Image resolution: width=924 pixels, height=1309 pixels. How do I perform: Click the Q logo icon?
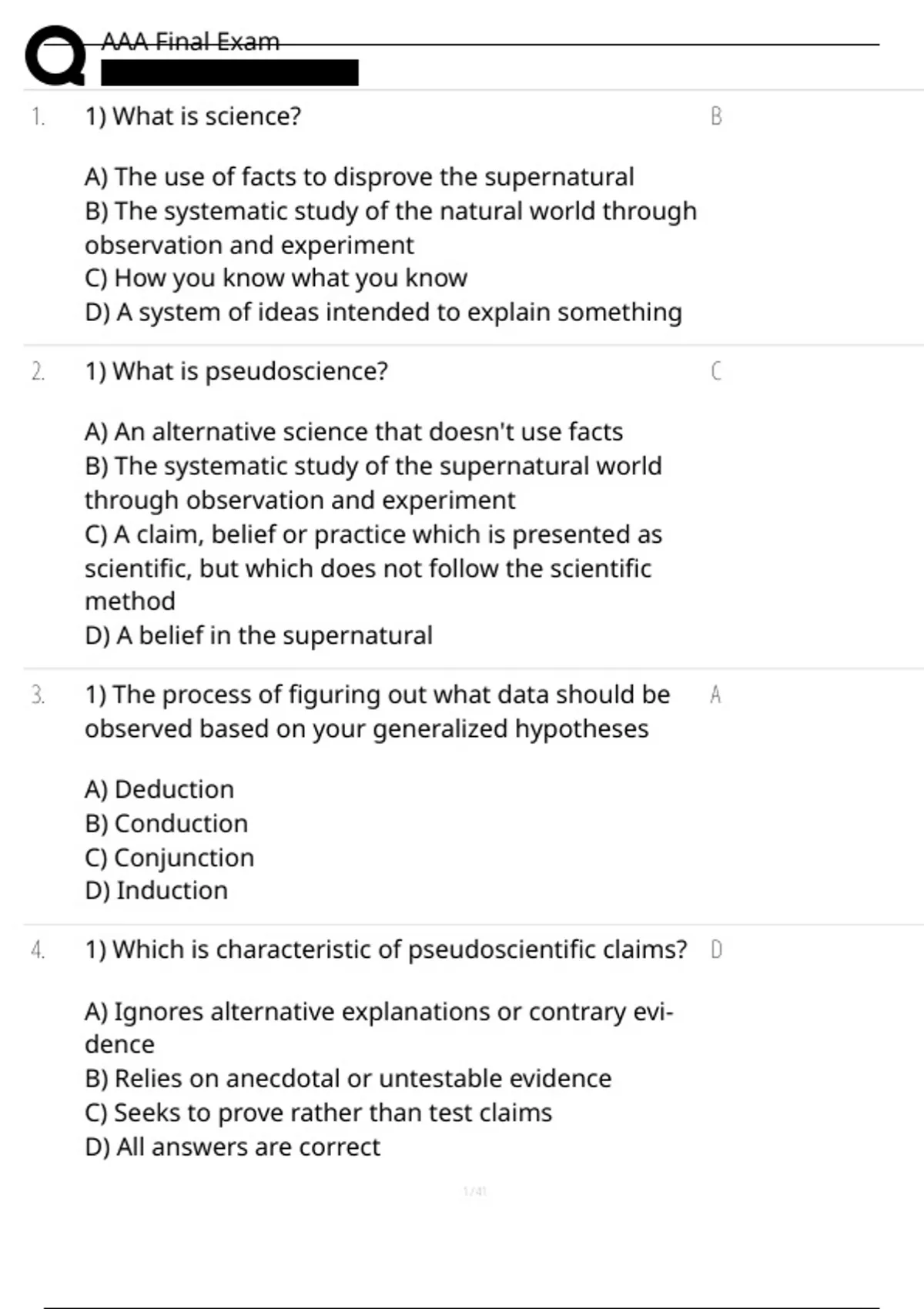55,55
